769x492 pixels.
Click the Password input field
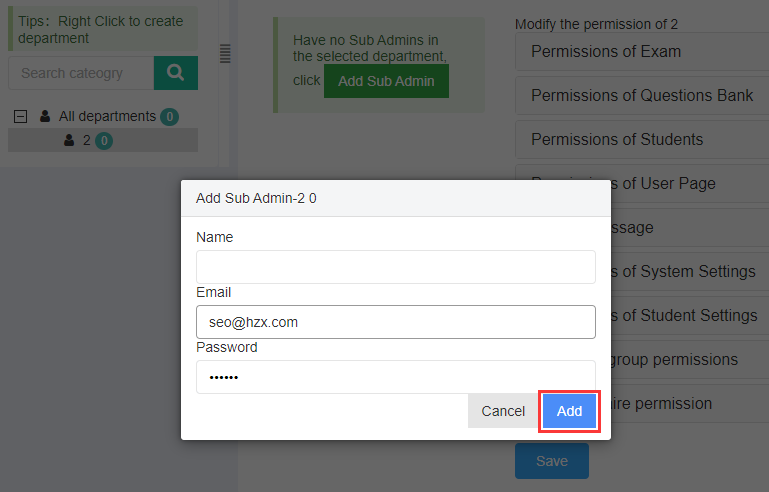396,377
